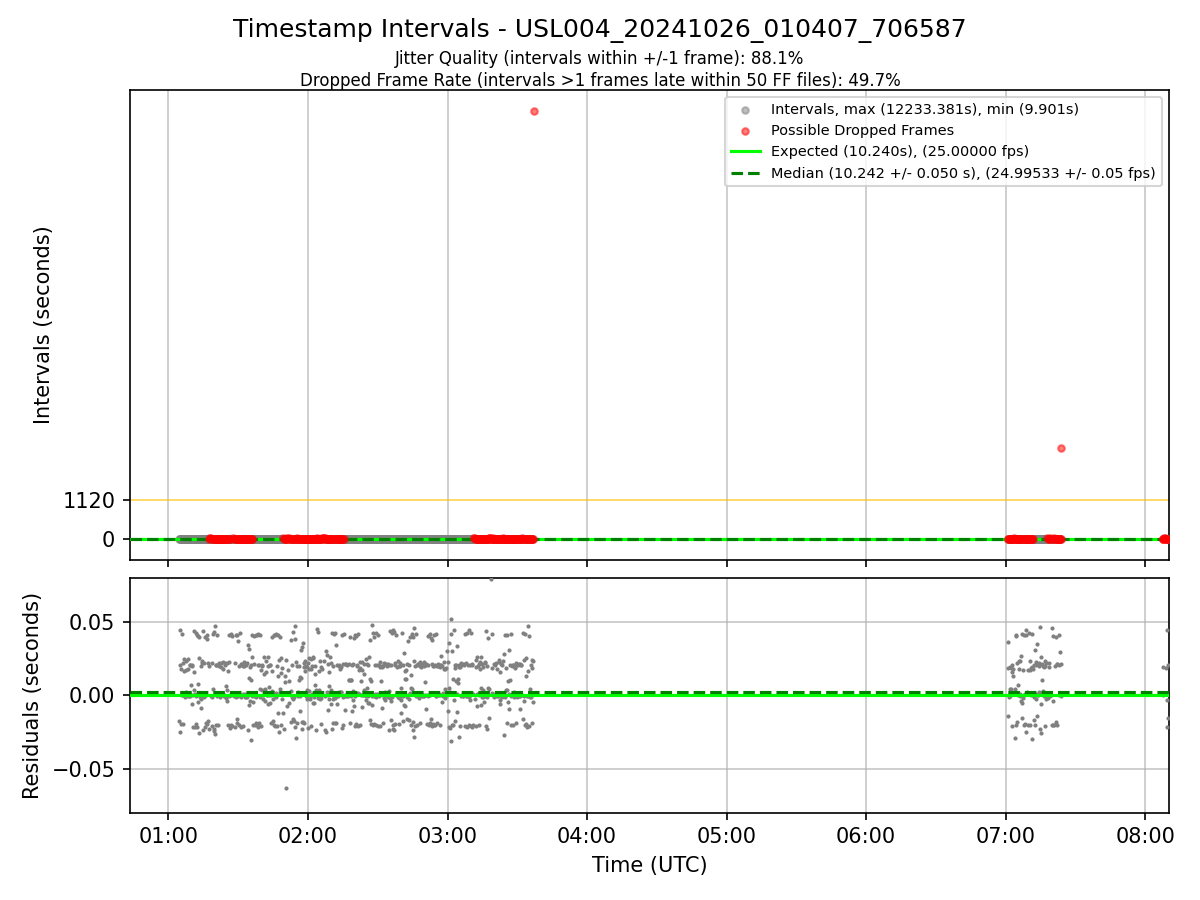Click the red outlier point near 07:20
This screenshot has height=900, width=1200.
coord(1061,448)
